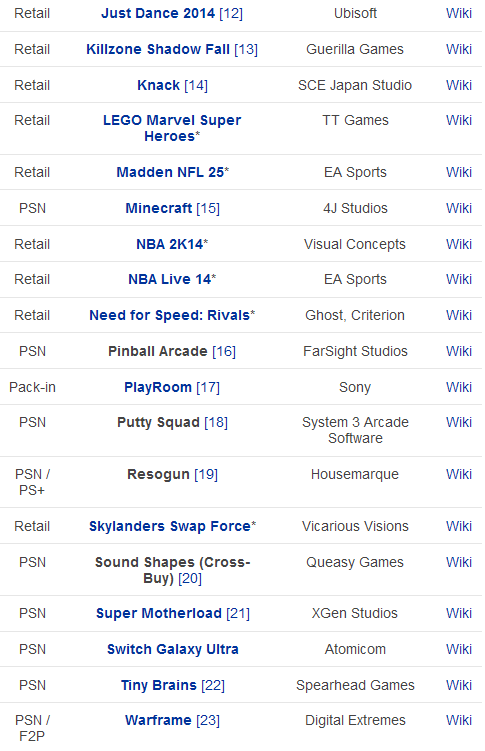Click footnote 20 for Sound Shapes
This screenshot has width=485, height=751.
[190, 579]
